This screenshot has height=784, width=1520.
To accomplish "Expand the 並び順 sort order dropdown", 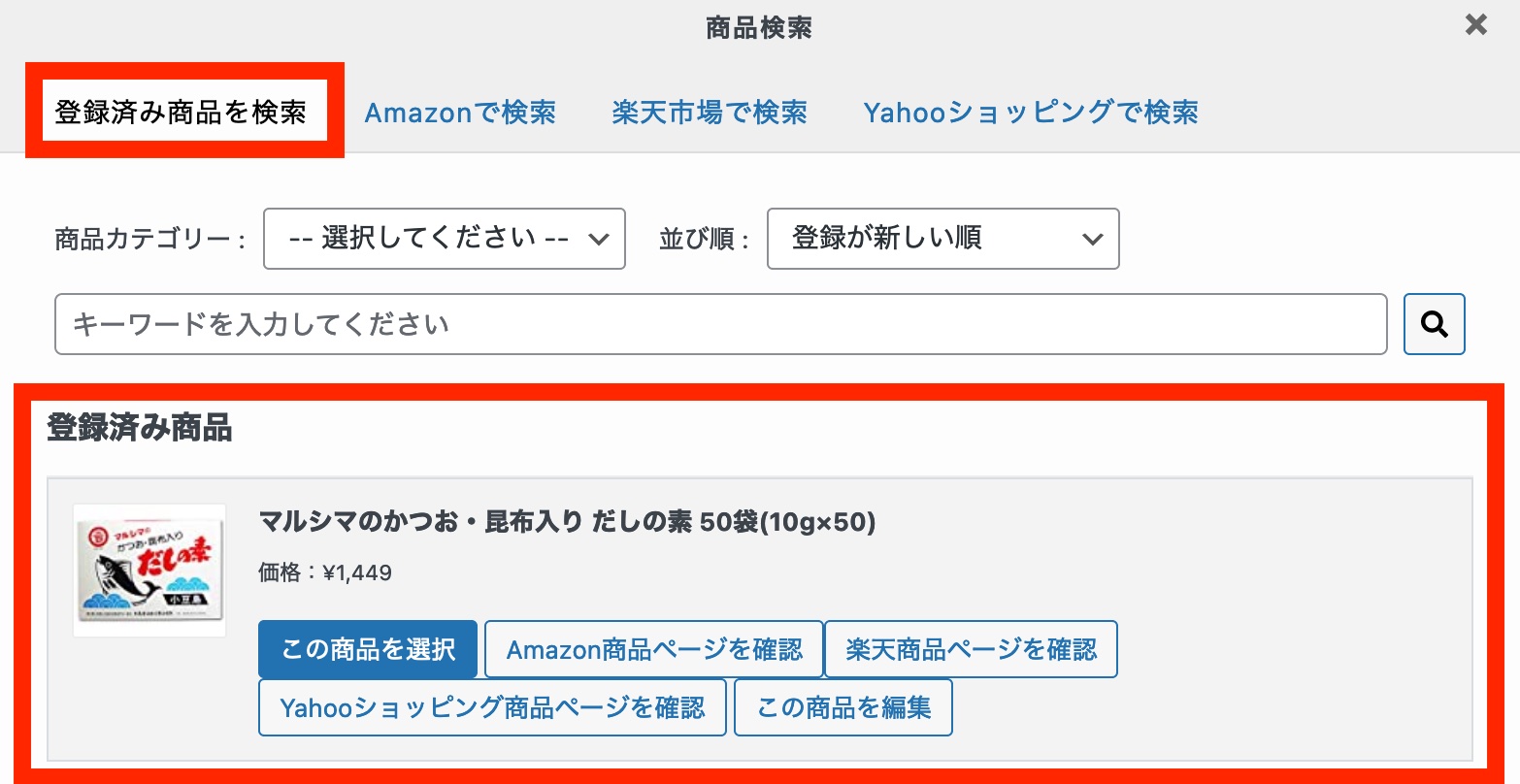I will click(x=942, y=239).
